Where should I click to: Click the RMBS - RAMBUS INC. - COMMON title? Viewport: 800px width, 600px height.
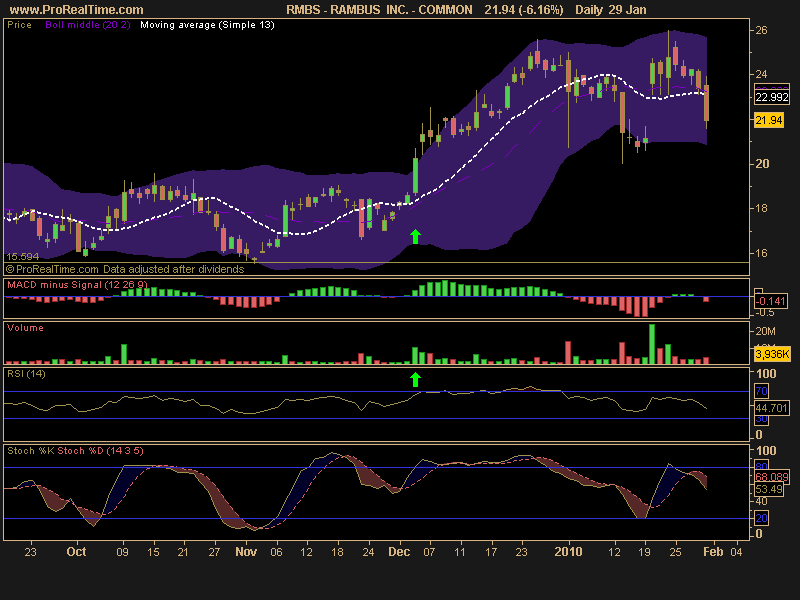click(379, 10)
